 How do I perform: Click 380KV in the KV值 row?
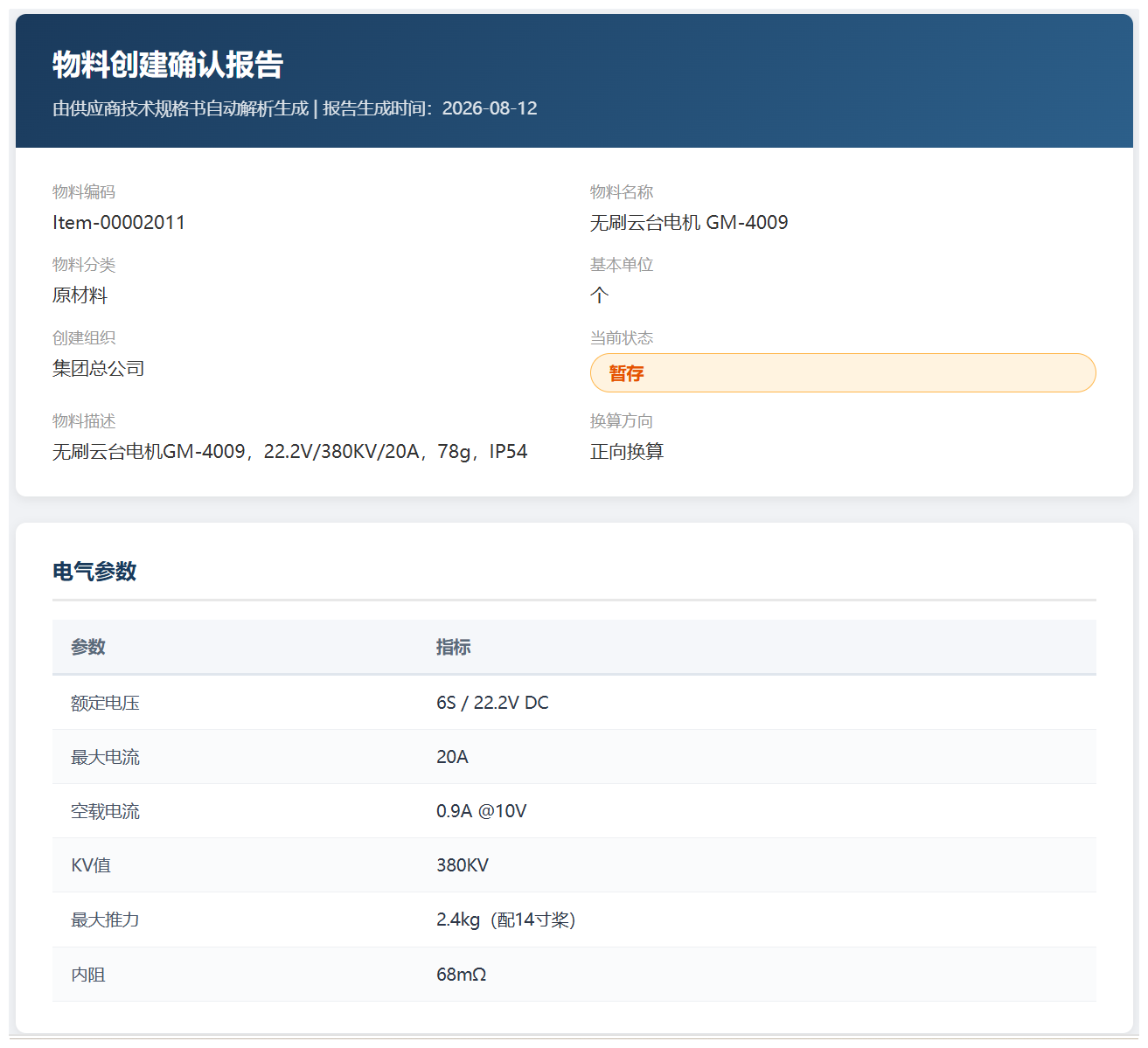463,865
